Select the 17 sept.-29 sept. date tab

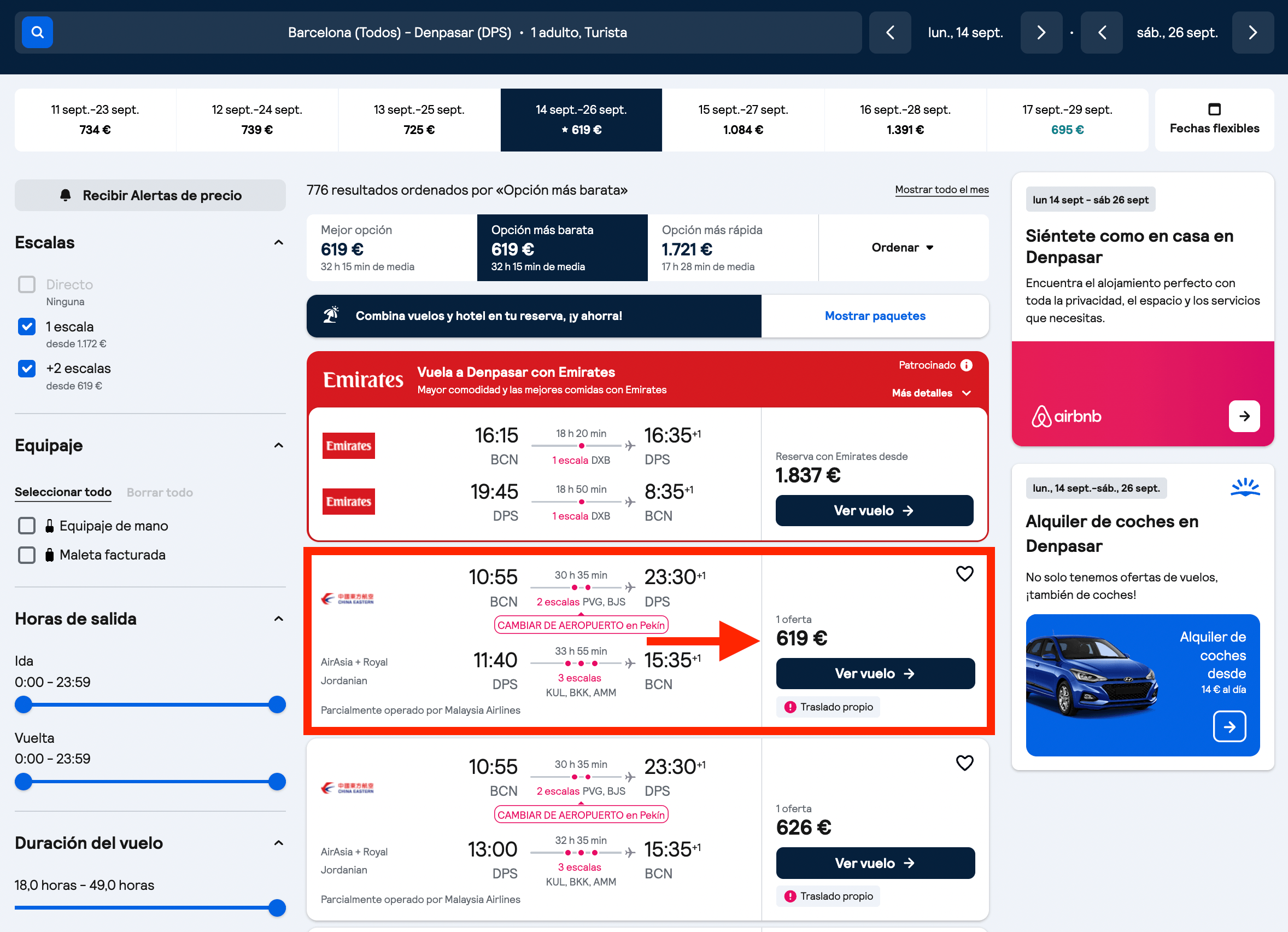coord(1067,119)
